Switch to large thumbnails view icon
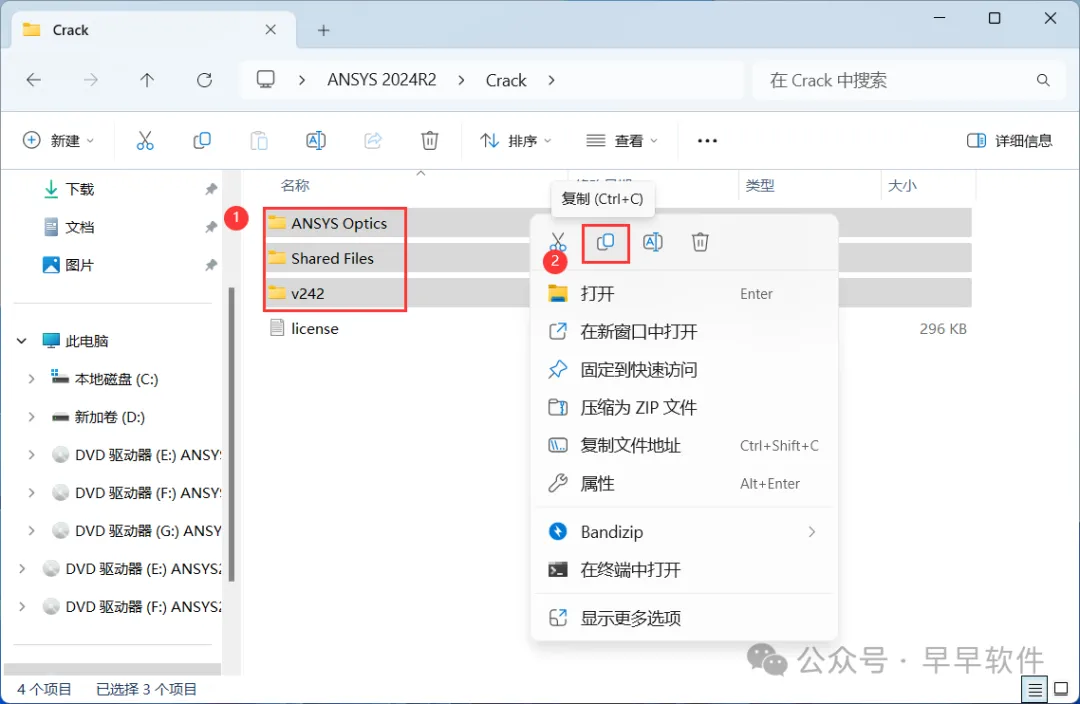The image size is (1080, 704). coord(1061,689)
